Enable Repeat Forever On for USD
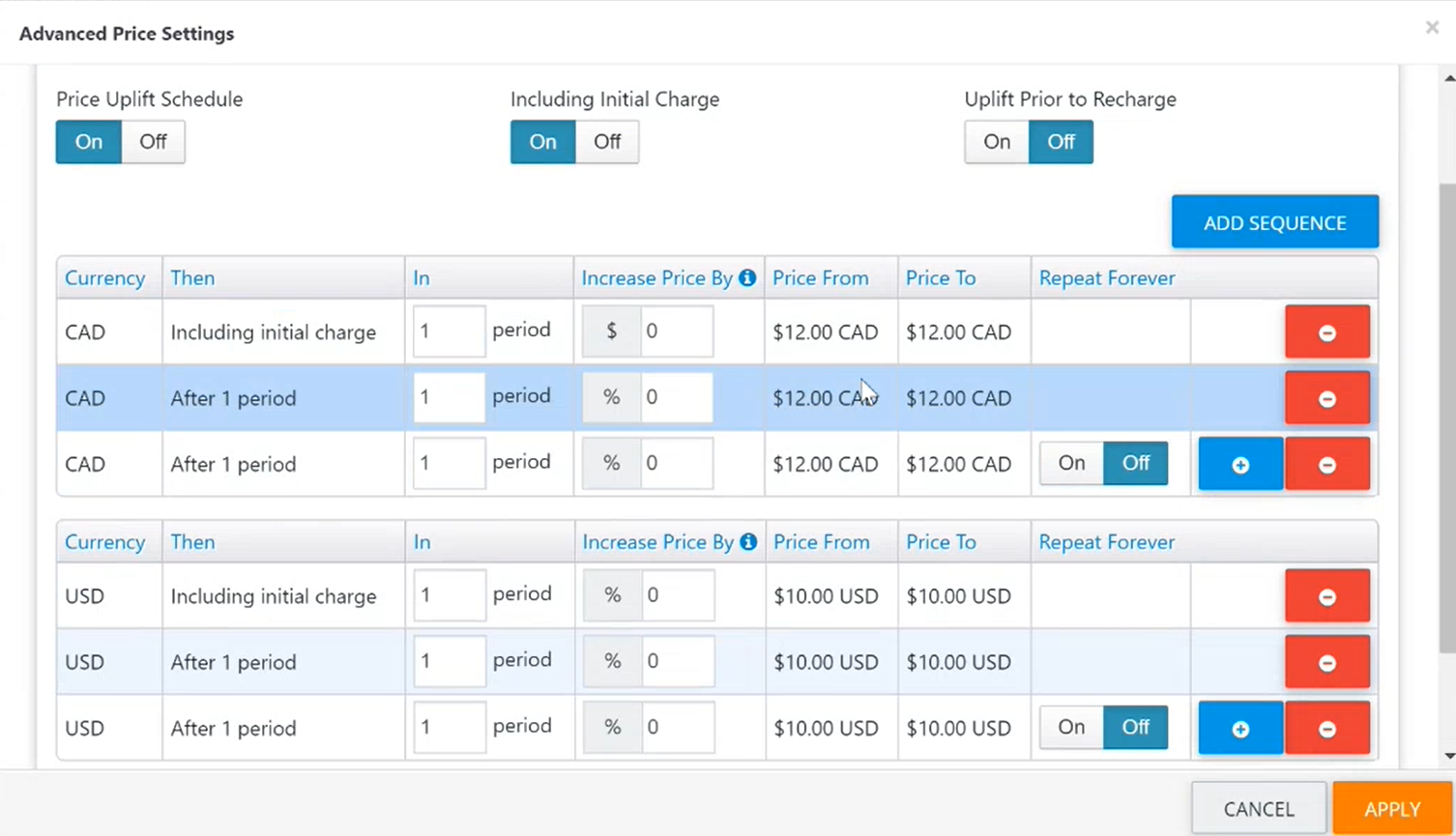Viewport: 1456px width, 836px height. [x=1071, y=727]
